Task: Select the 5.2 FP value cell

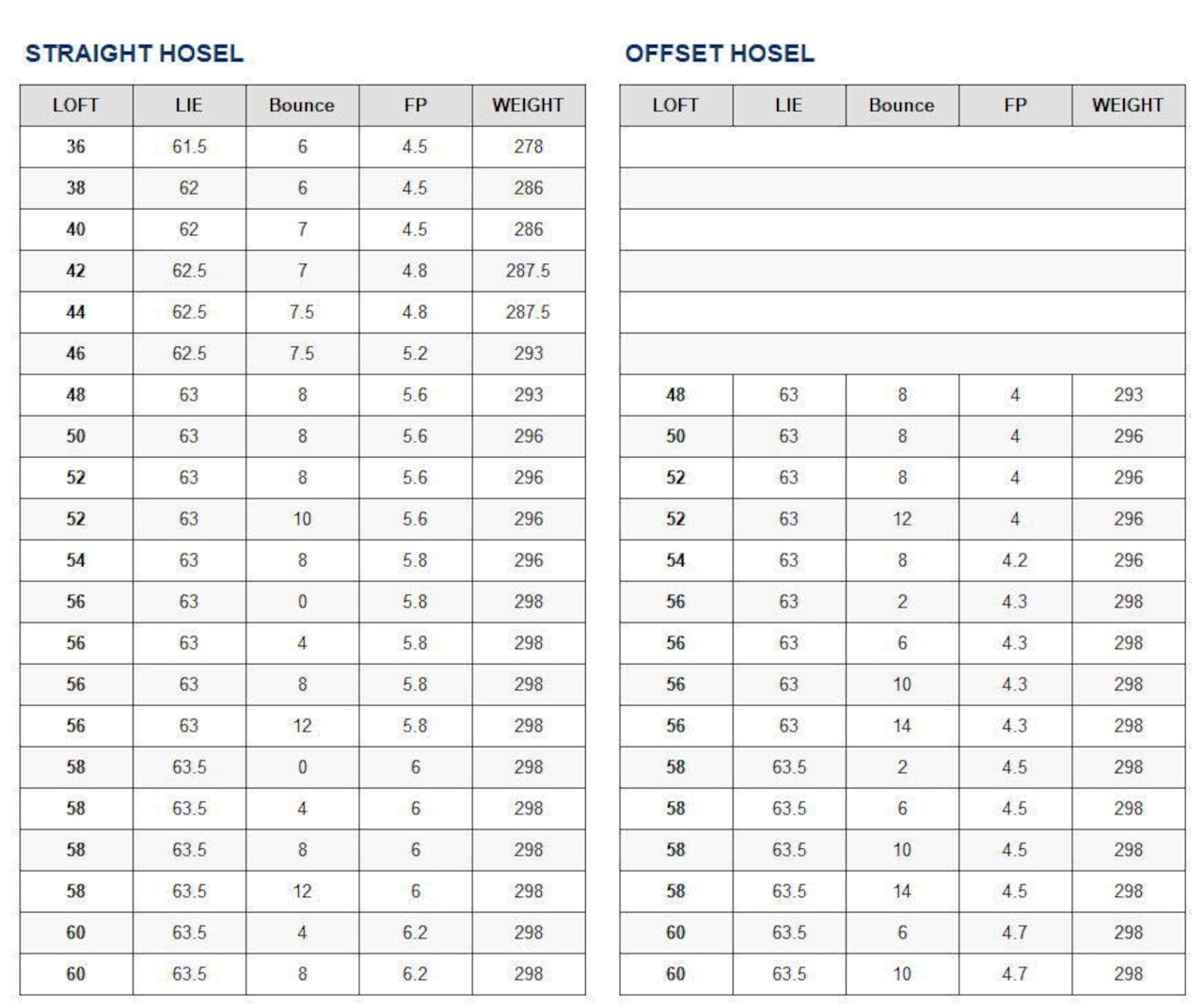Action: tap(415, 354)
